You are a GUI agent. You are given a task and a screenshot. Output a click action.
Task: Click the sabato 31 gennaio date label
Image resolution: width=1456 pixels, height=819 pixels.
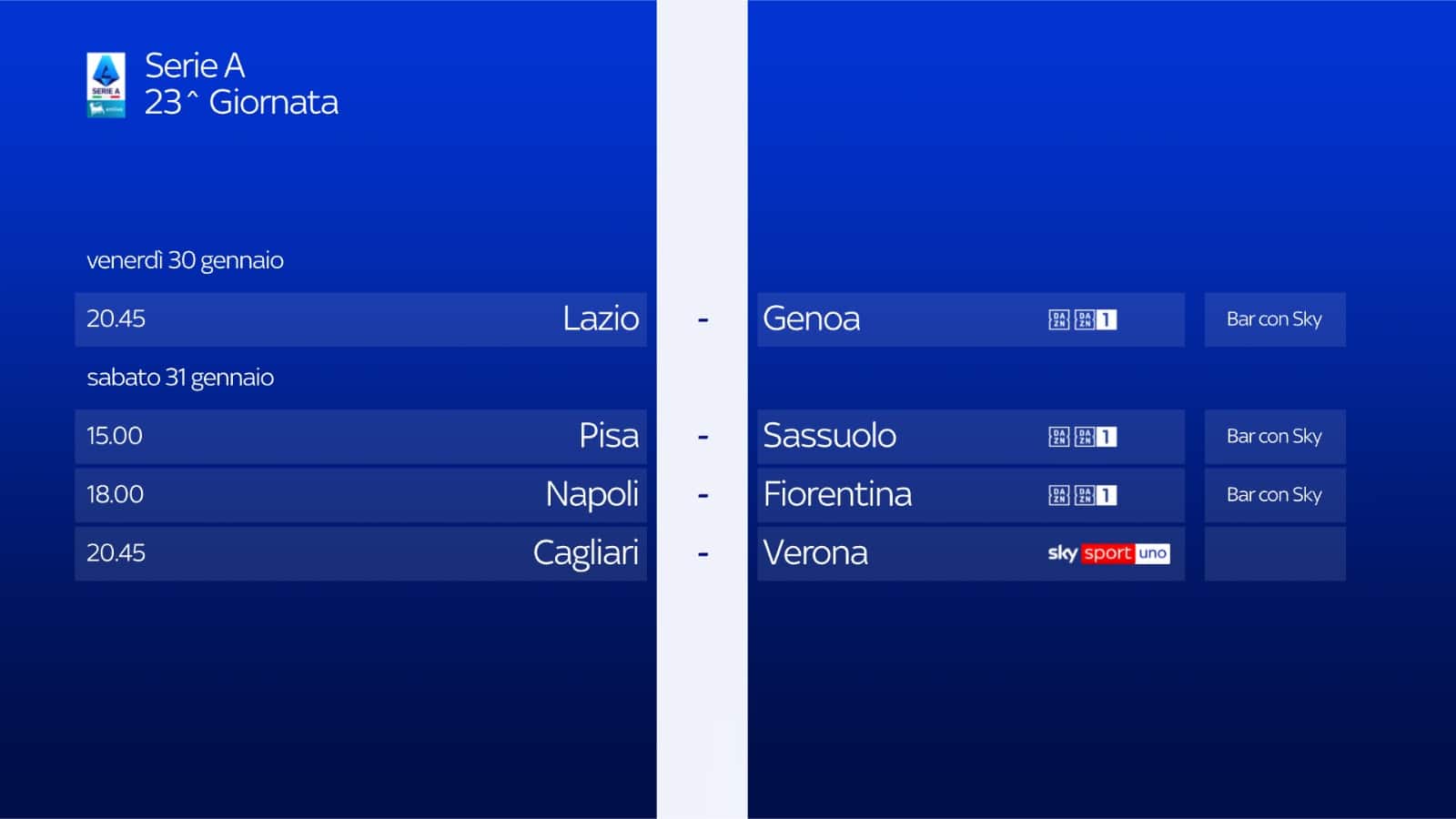[180, 378]
